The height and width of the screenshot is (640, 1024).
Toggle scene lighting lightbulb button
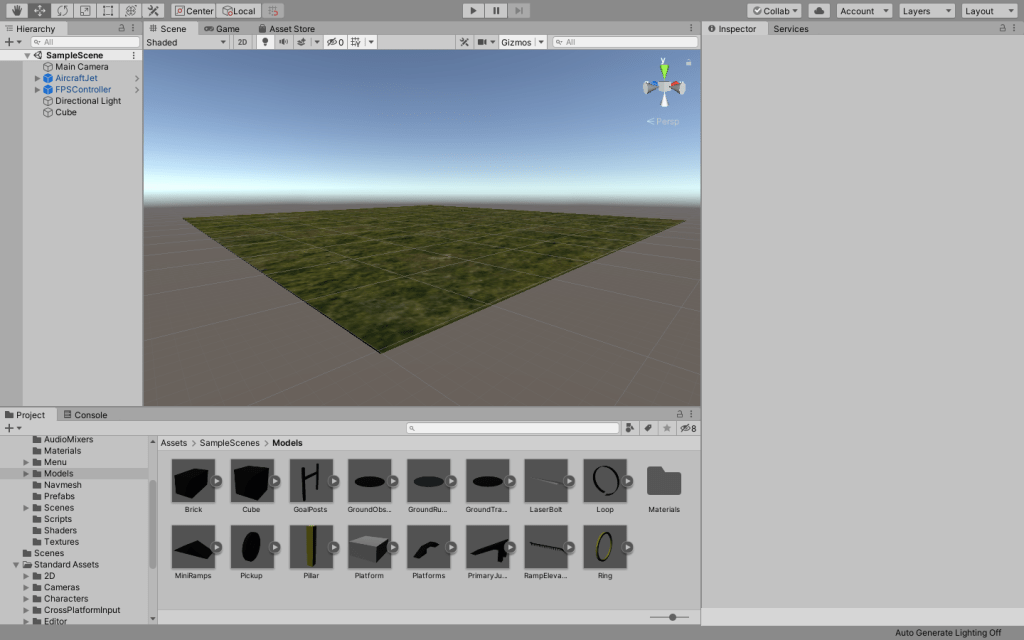click(265, 42)
